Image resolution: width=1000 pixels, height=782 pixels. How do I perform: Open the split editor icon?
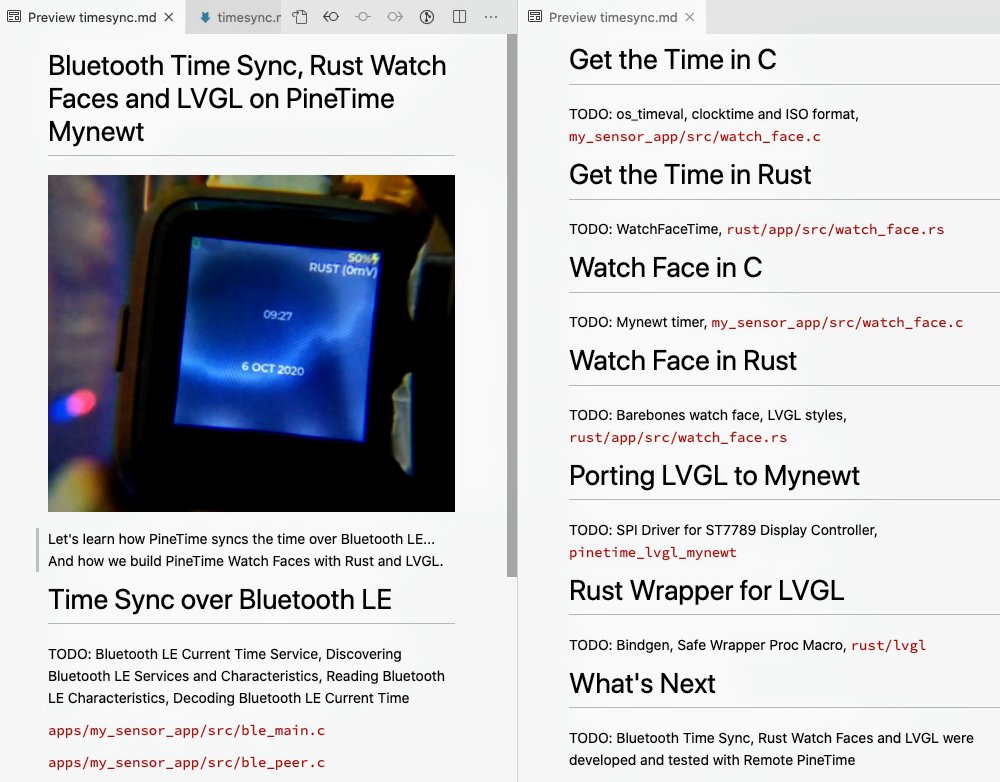coord(459,17)
